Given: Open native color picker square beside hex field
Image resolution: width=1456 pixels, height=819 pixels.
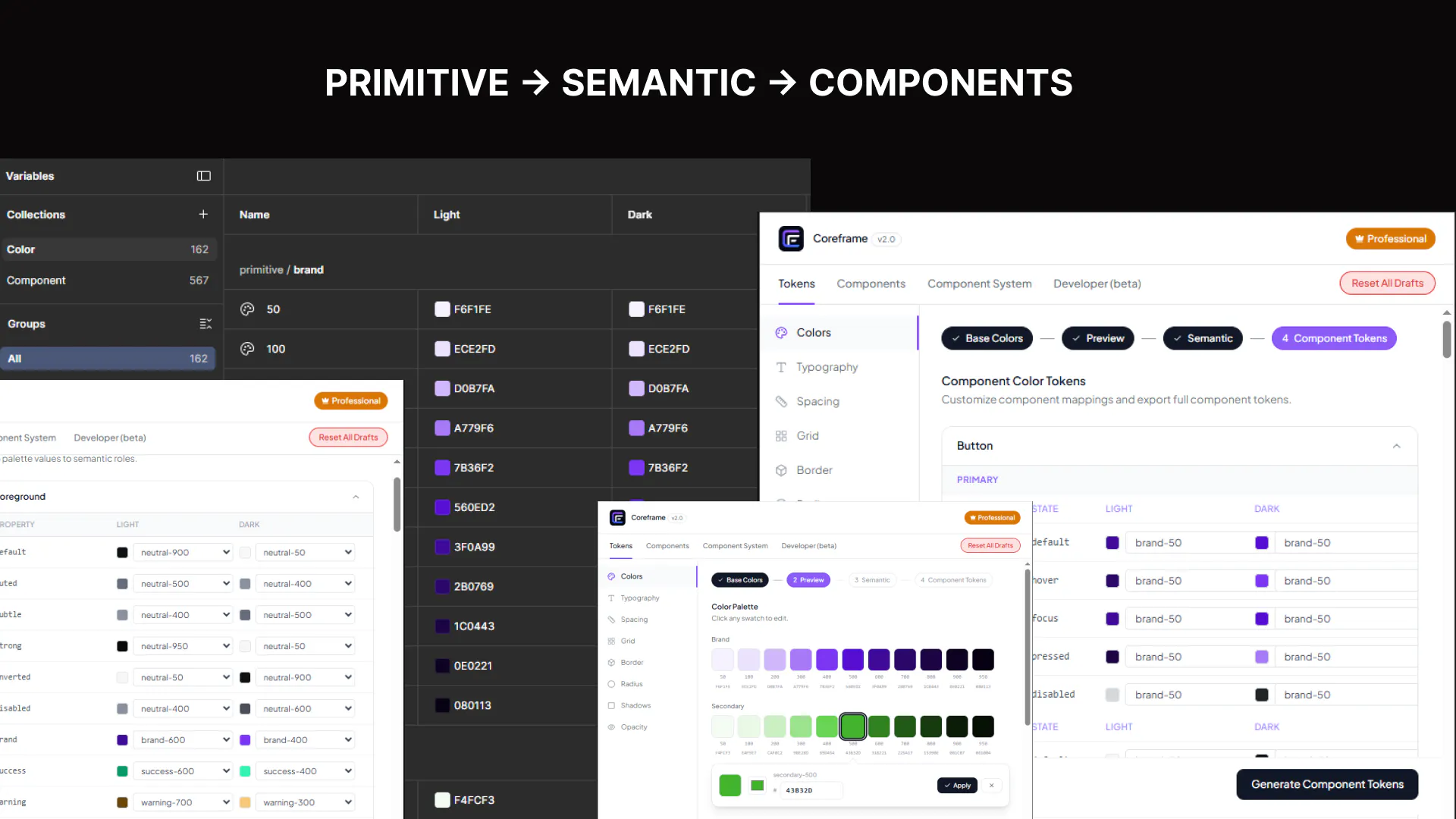Looking at the screenshot, I should point(757,786).
